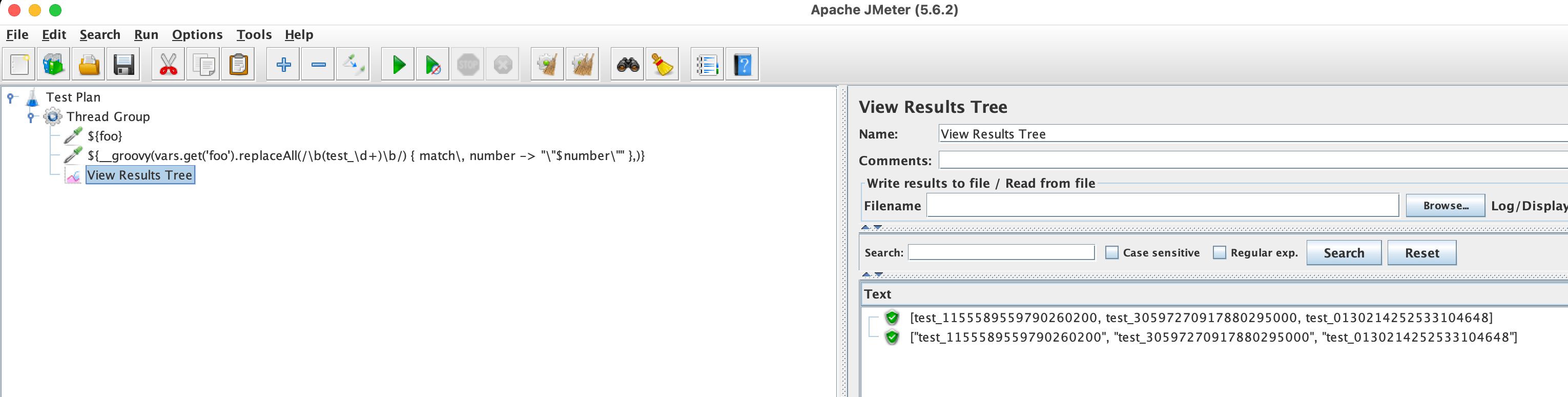Open the Tools menu

click(254, 35)
